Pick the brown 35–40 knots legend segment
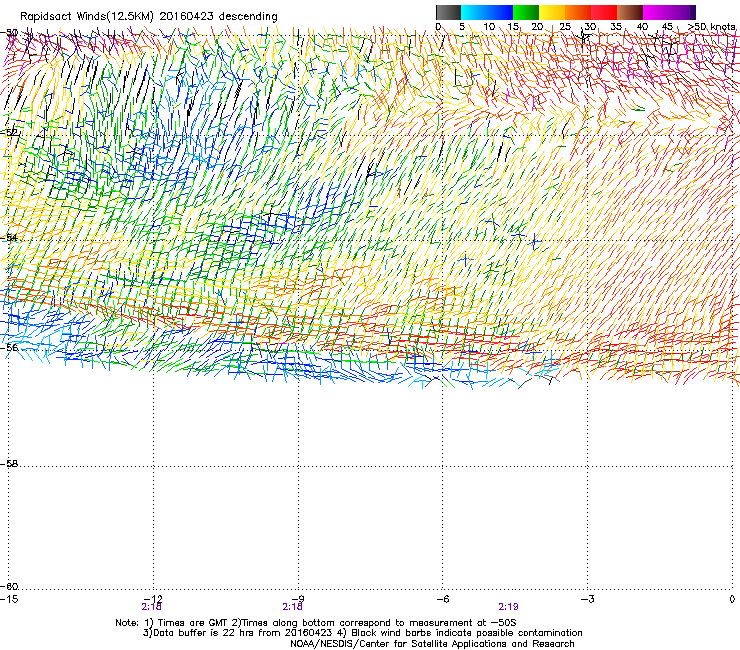Image resolution: width=740 pixels, height=650 pixels. tap(630, 12)
